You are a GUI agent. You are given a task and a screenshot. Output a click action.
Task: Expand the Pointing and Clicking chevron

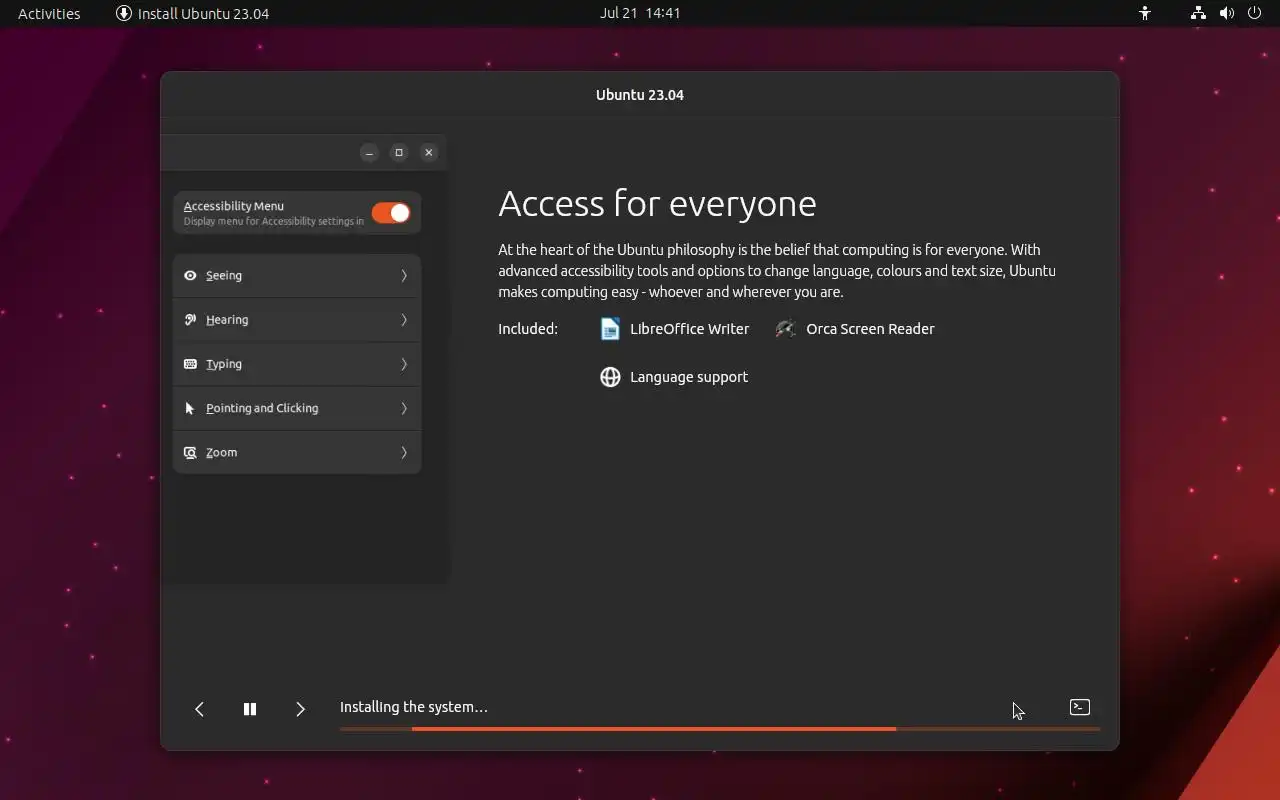(404, 408)
